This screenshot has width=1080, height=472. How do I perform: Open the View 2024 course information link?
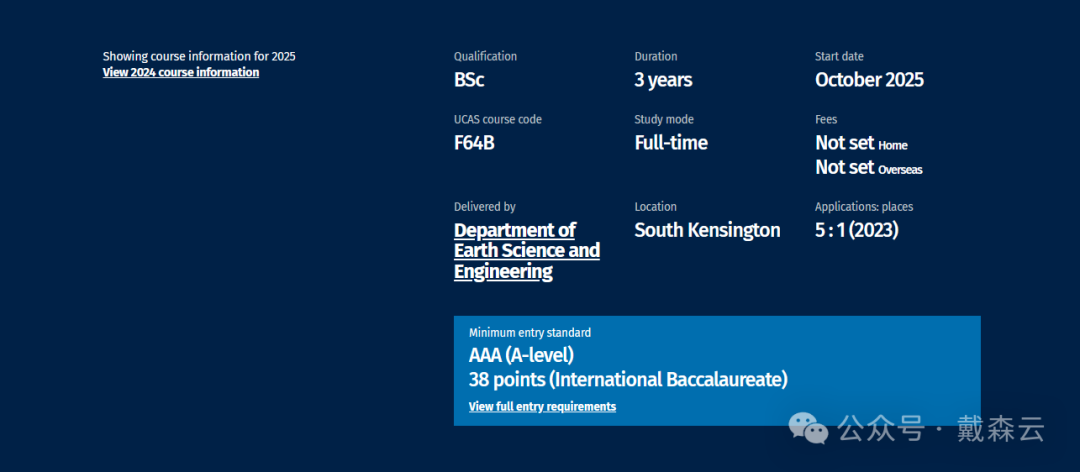click(x=180, y=73)
